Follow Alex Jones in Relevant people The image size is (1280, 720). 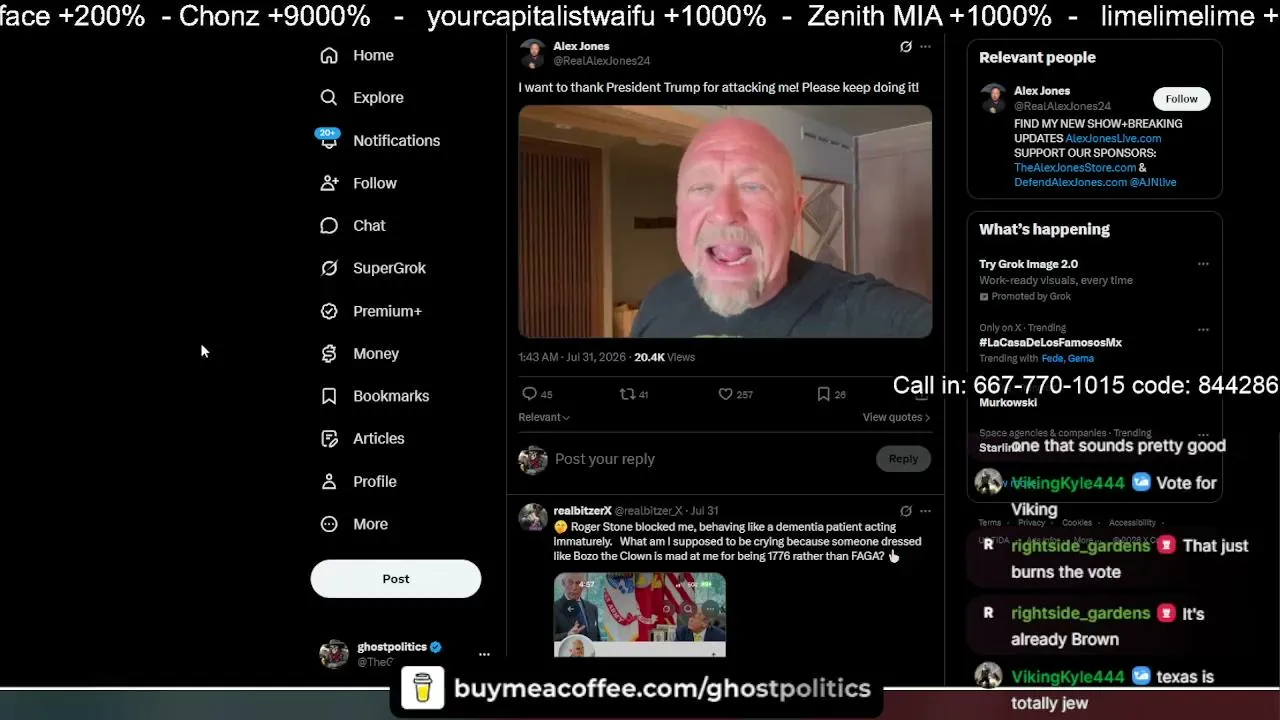[x=1181, y=98]
